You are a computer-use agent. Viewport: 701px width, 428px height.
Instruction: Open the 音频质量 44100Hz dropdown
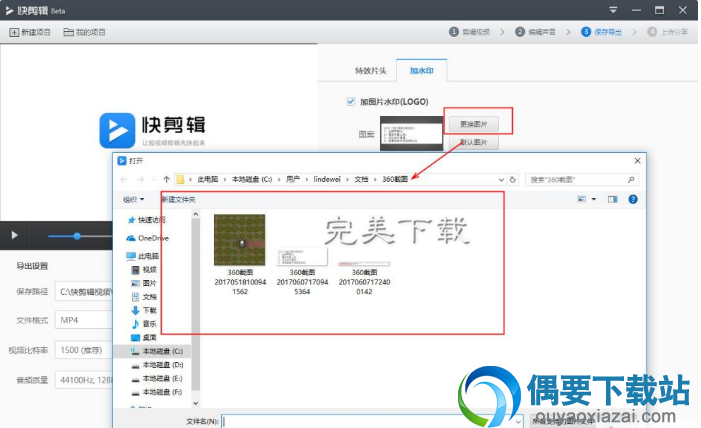[84, 380]
